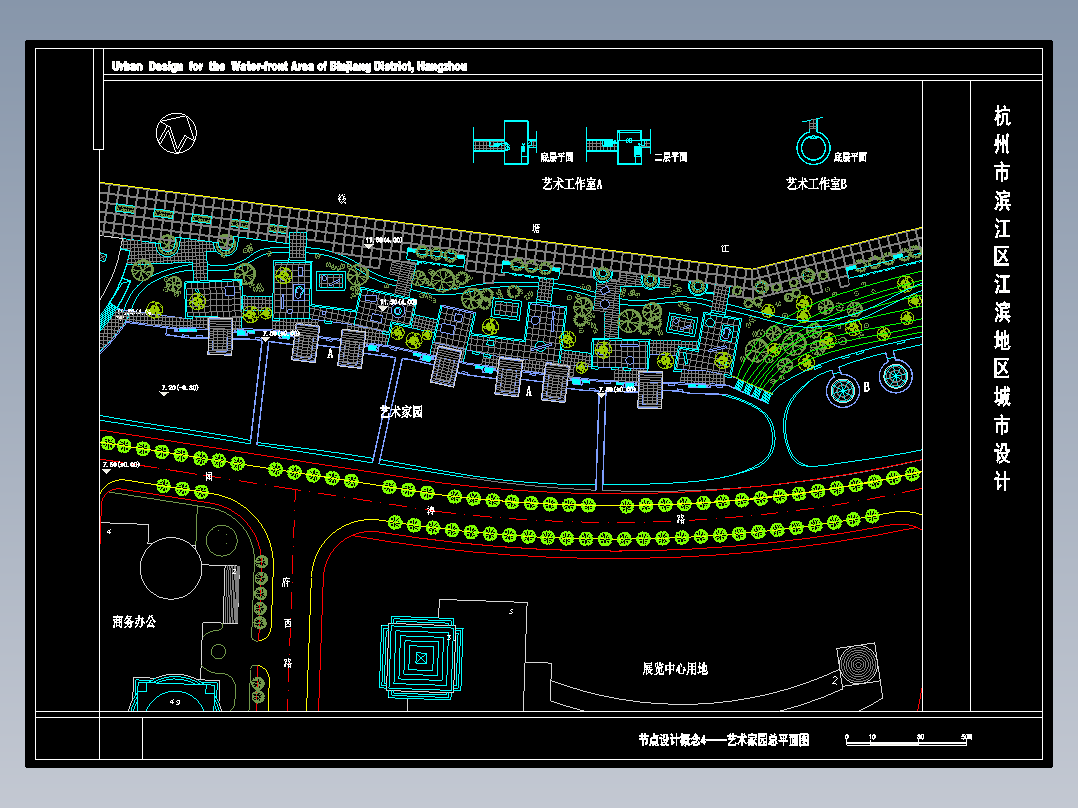The image size is (1078, 808).
Task: Click the north arrow compass symbol
Action: pyautogui.click(x=177, y=133)
